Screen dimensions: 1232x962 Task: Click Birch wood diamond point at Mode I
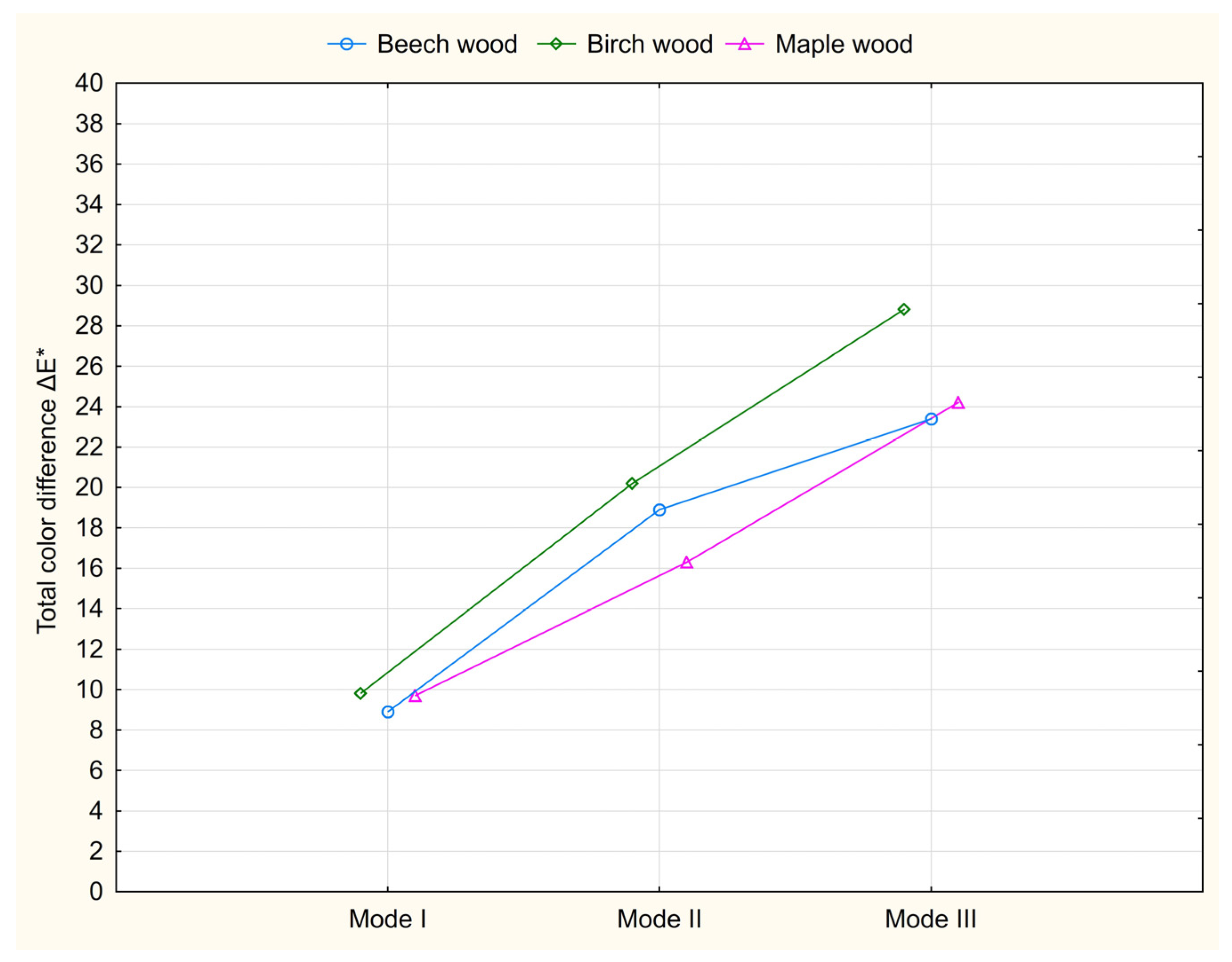[361, 693]
